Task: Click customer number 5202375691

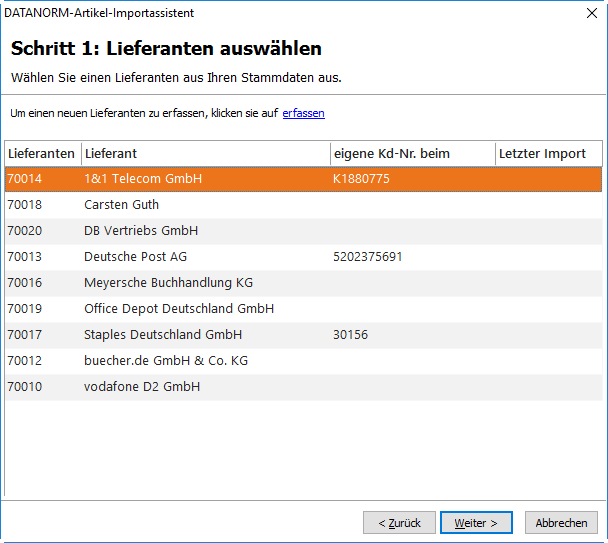Action: tap(368, 257)
